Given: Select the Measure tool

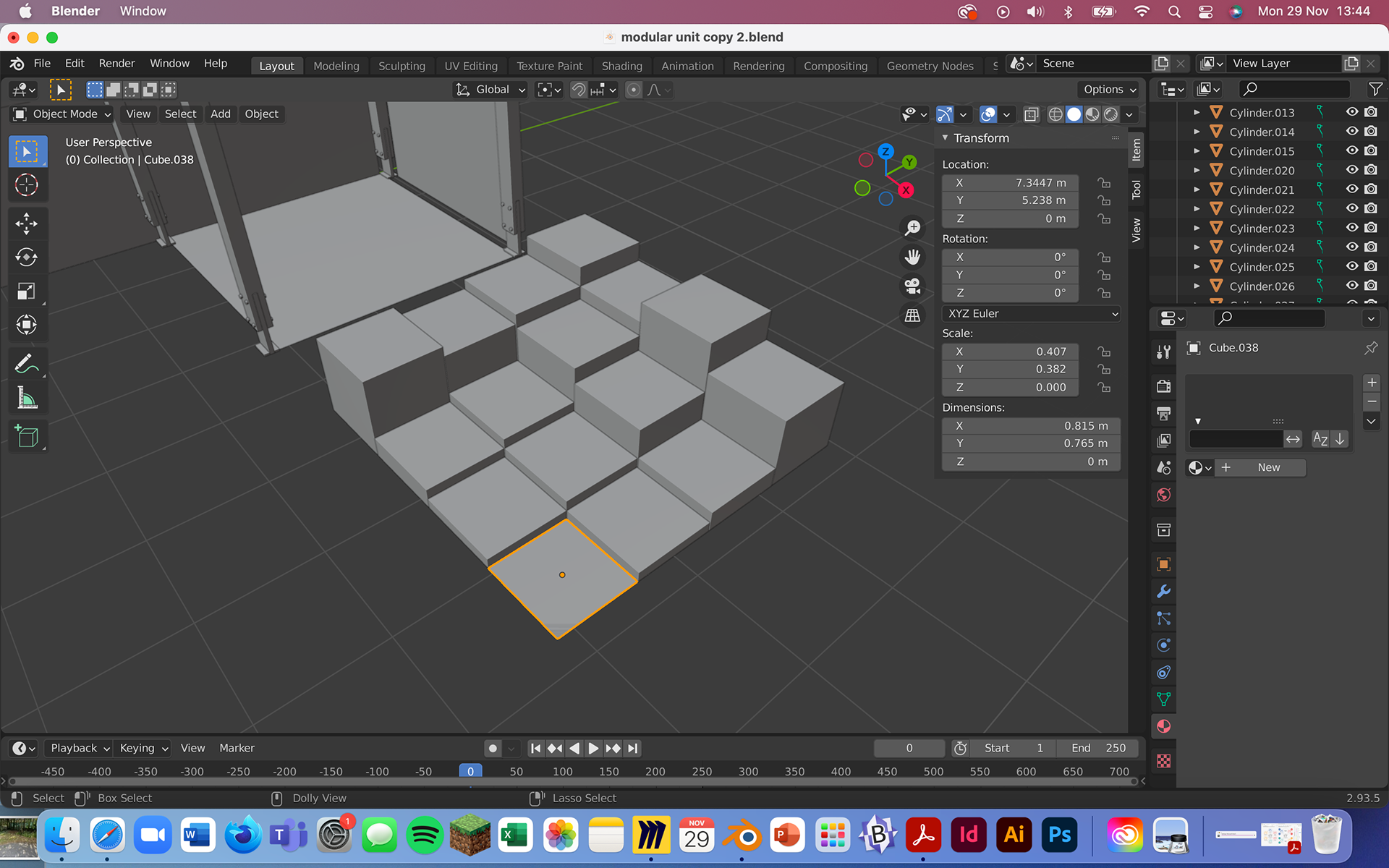Looking at the screenshot, I should pos(27,399).
